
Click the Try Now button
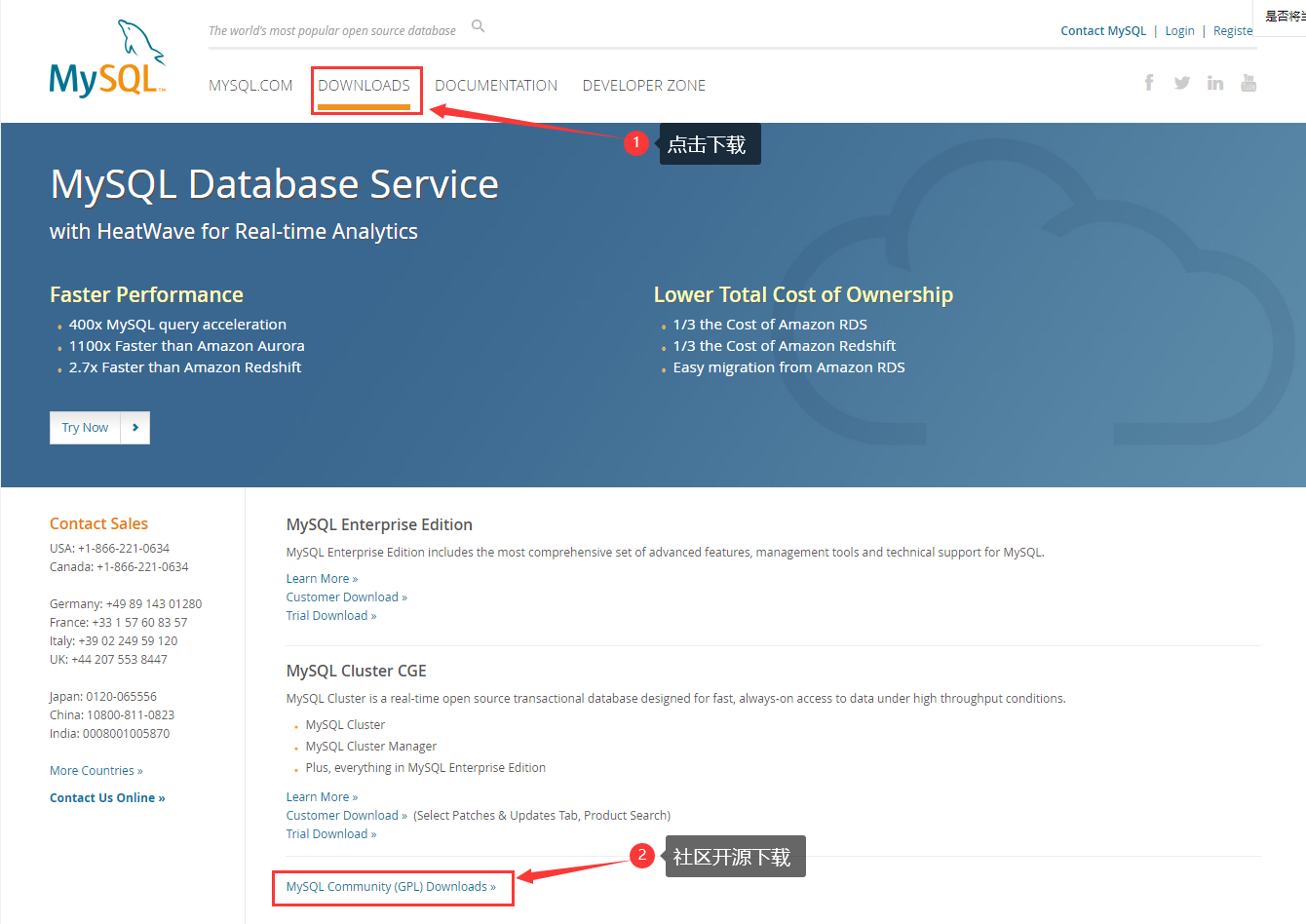85,428
